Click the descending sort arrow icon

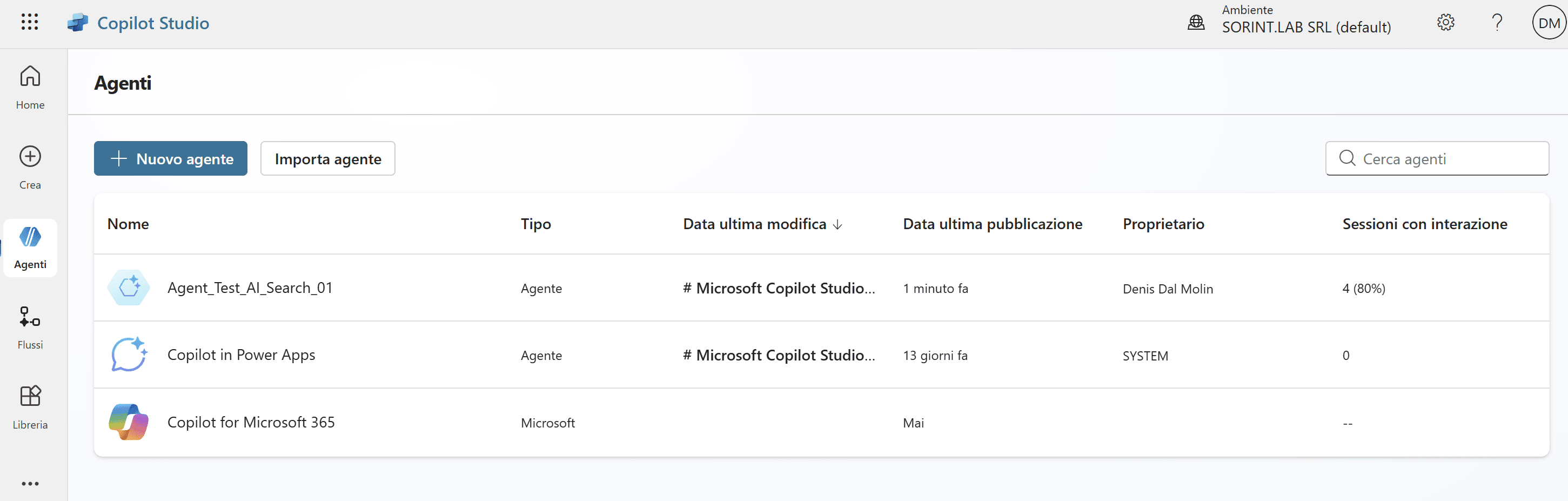pos(837,225)
